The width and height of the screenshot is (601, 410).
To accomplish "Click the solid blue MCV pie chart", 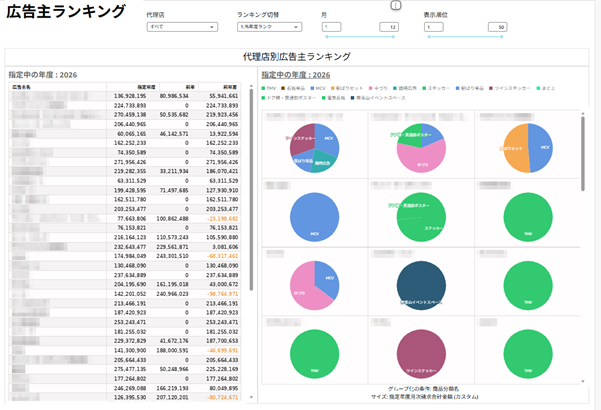I will click(x=314, y=217).
